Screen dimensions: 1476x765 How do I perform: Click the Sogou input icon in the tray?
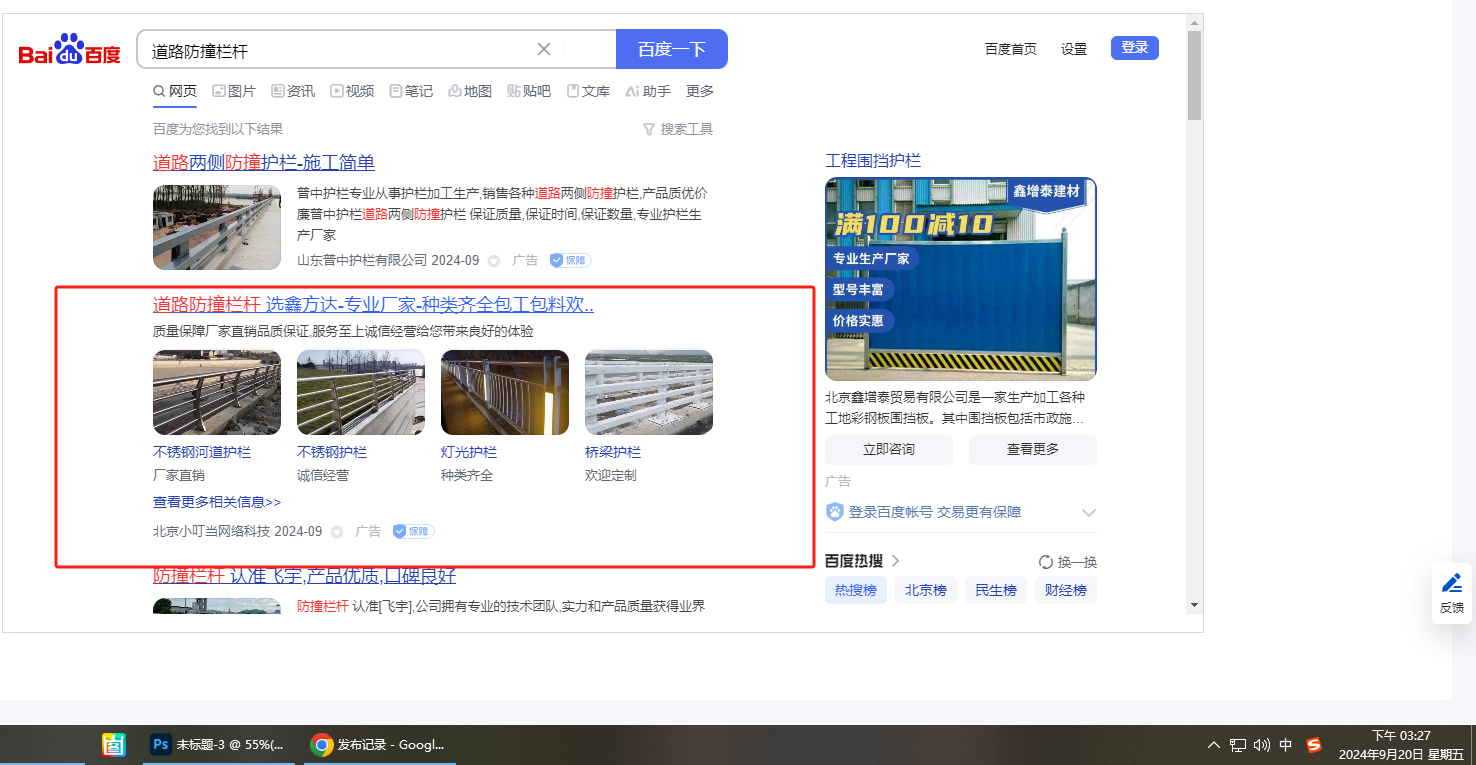click(1314, 745)
